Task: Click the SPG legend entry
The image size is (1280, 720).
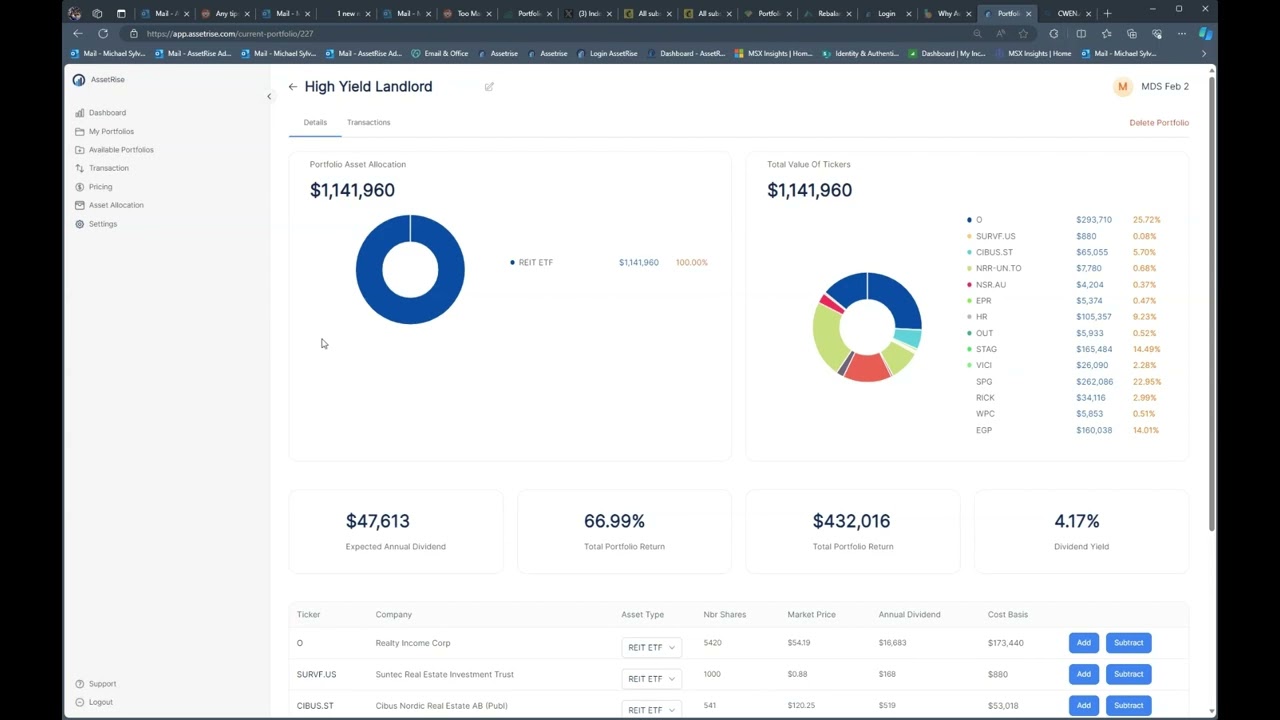Action: [984, 381]
